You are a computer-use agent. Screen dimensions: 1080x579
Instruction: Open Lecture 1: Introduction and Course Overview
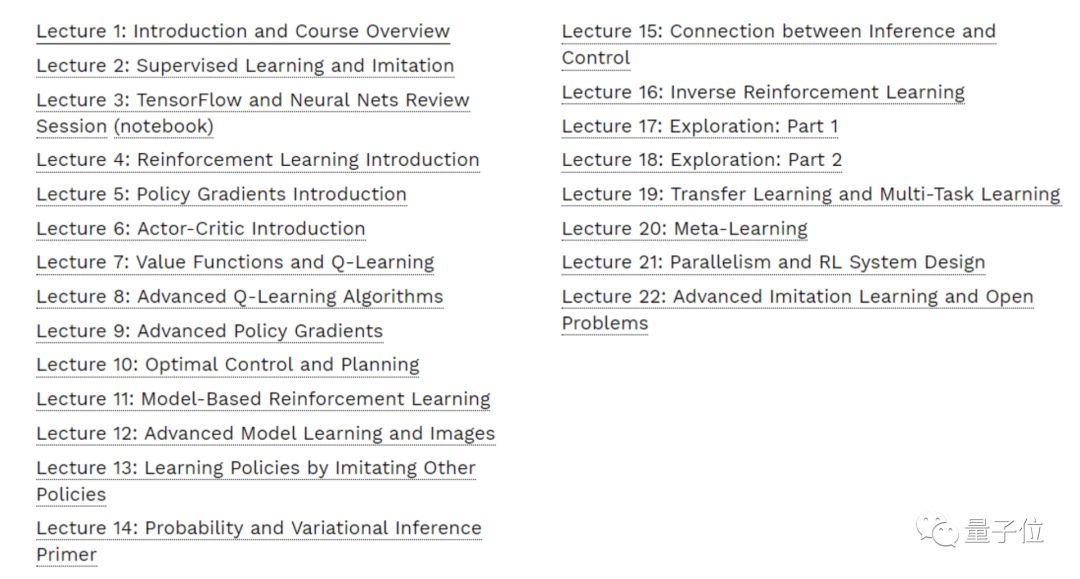point(243,32)
